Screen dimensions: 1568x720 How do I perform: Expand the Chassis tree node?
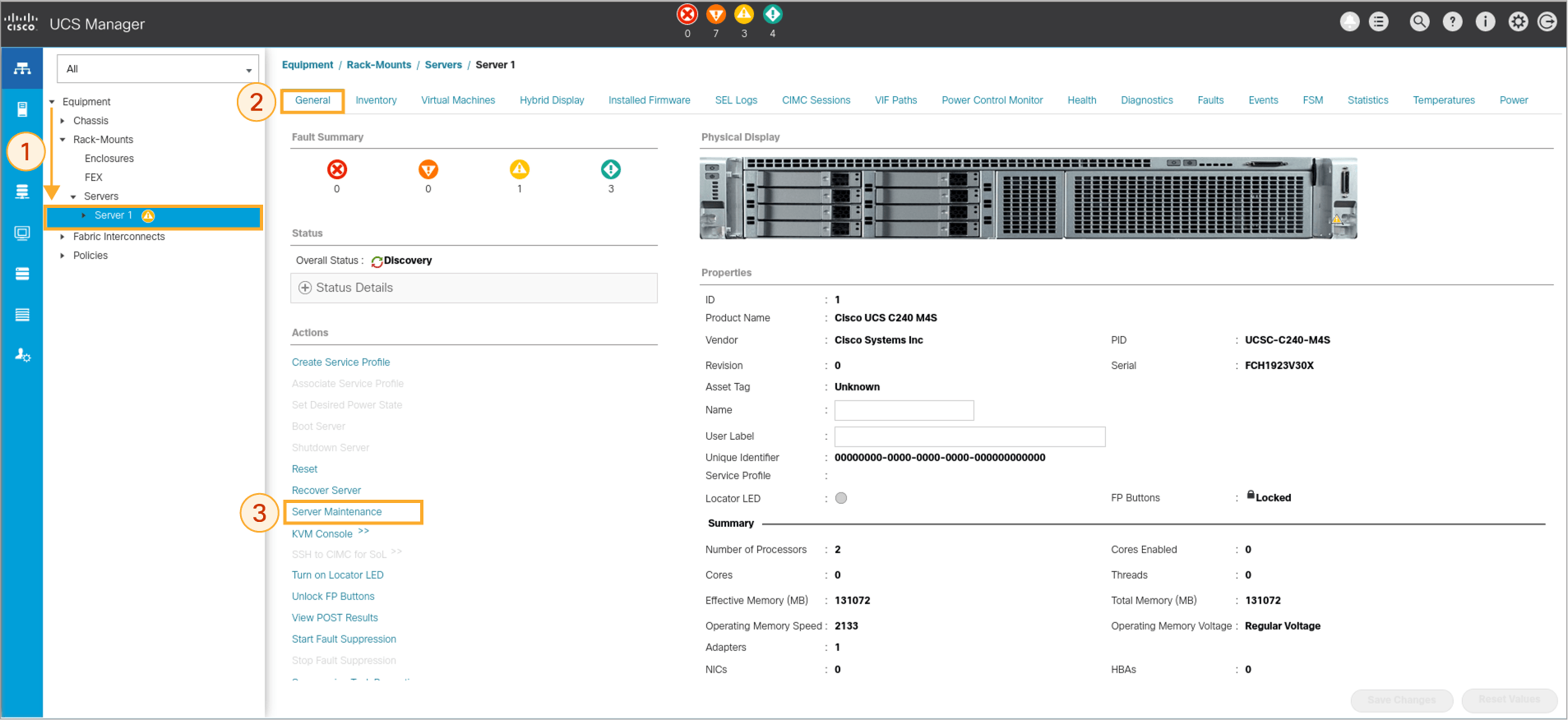[62, 121]
